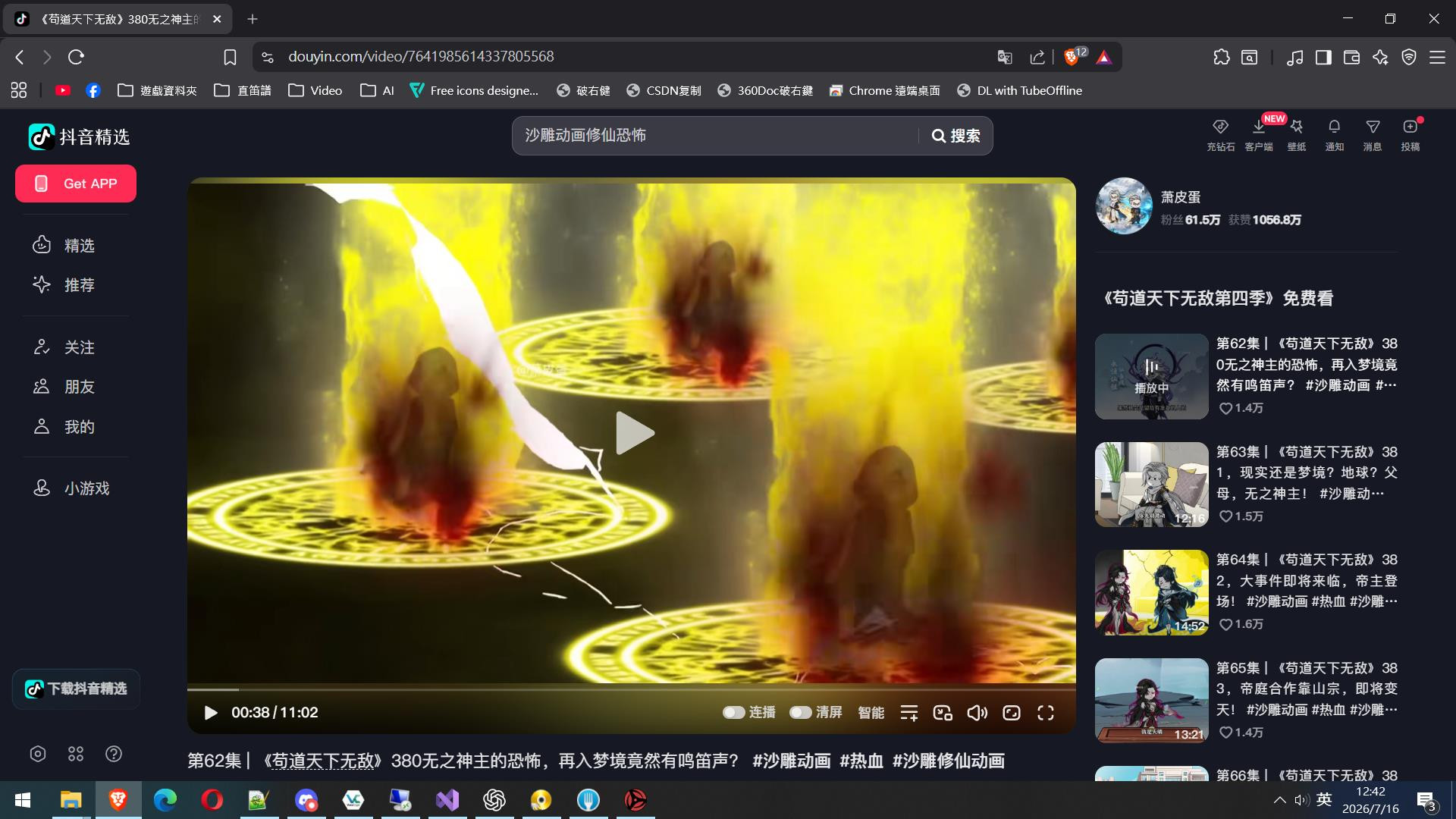Open the 关注 sidebar section
The height and width of the screenshot is (819, 1456).
click(64, 347)
